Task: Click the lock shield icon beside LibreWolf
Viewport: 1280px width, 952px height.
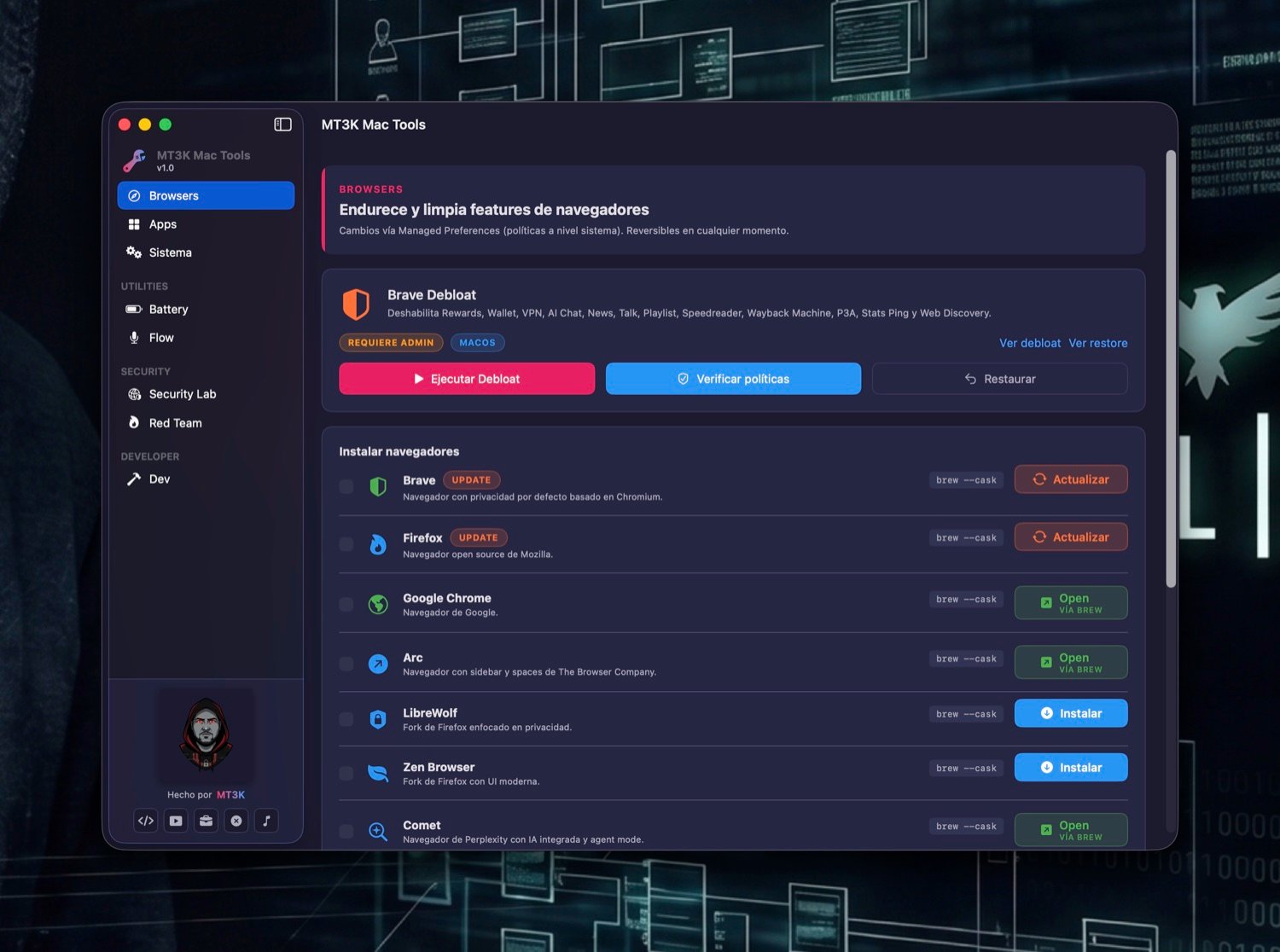Action: 378,719
